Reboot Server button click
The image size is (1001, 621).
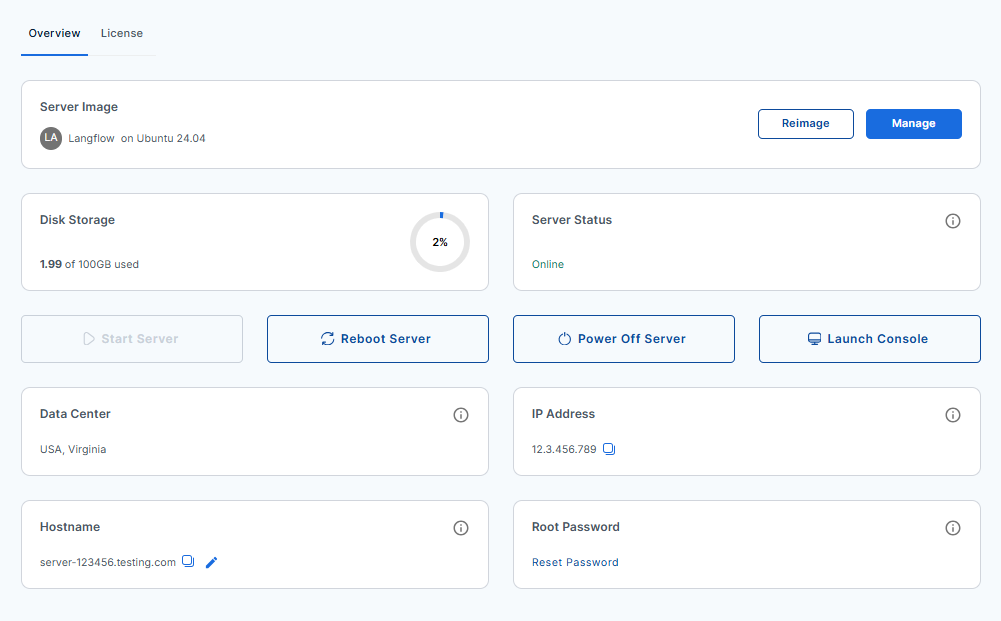378,339
